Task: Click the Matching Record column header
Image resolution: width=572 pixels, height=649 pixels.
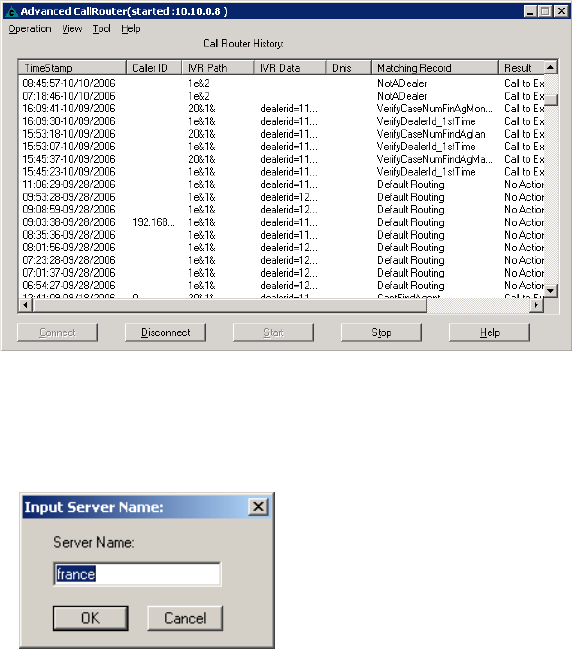Action: 435,67
